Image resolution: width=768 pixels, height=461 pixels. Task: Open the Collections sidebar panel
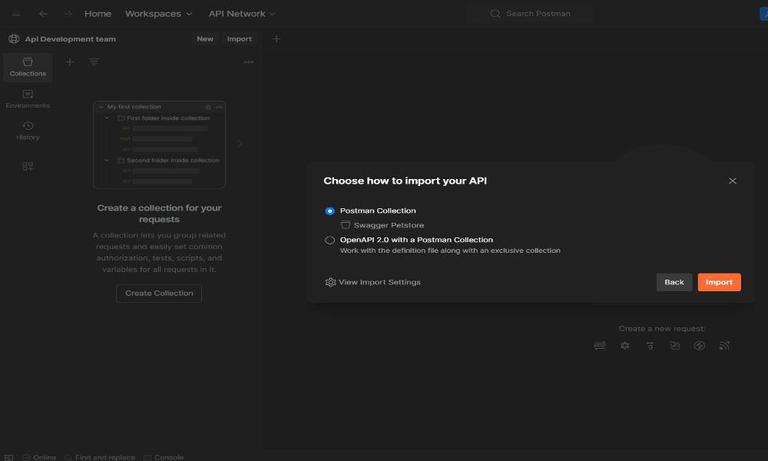(x=27, y=66)
